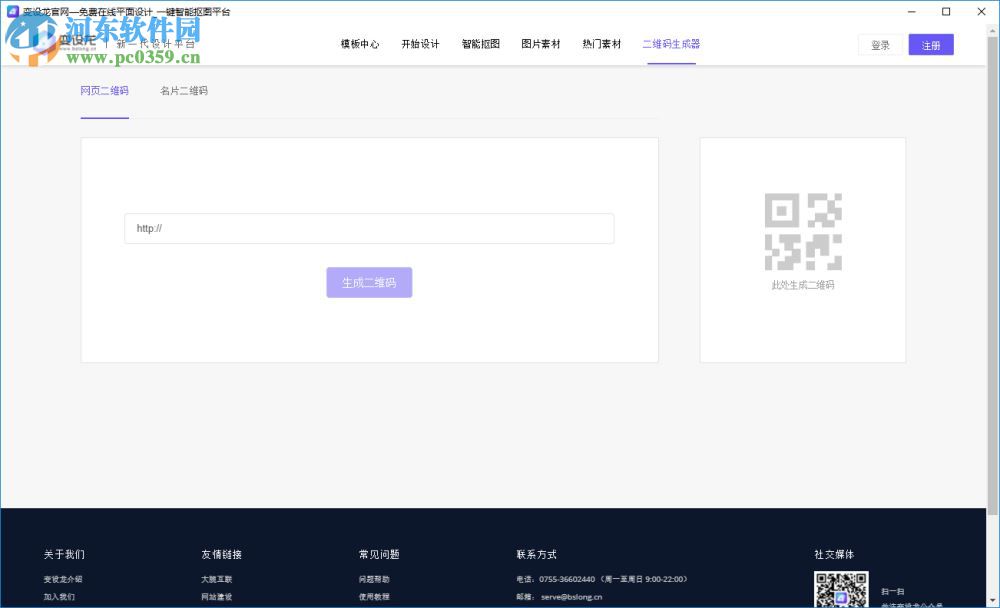Open the 图片素材 section
This screenshot has width=1000, height=608.
coord(540,44)
